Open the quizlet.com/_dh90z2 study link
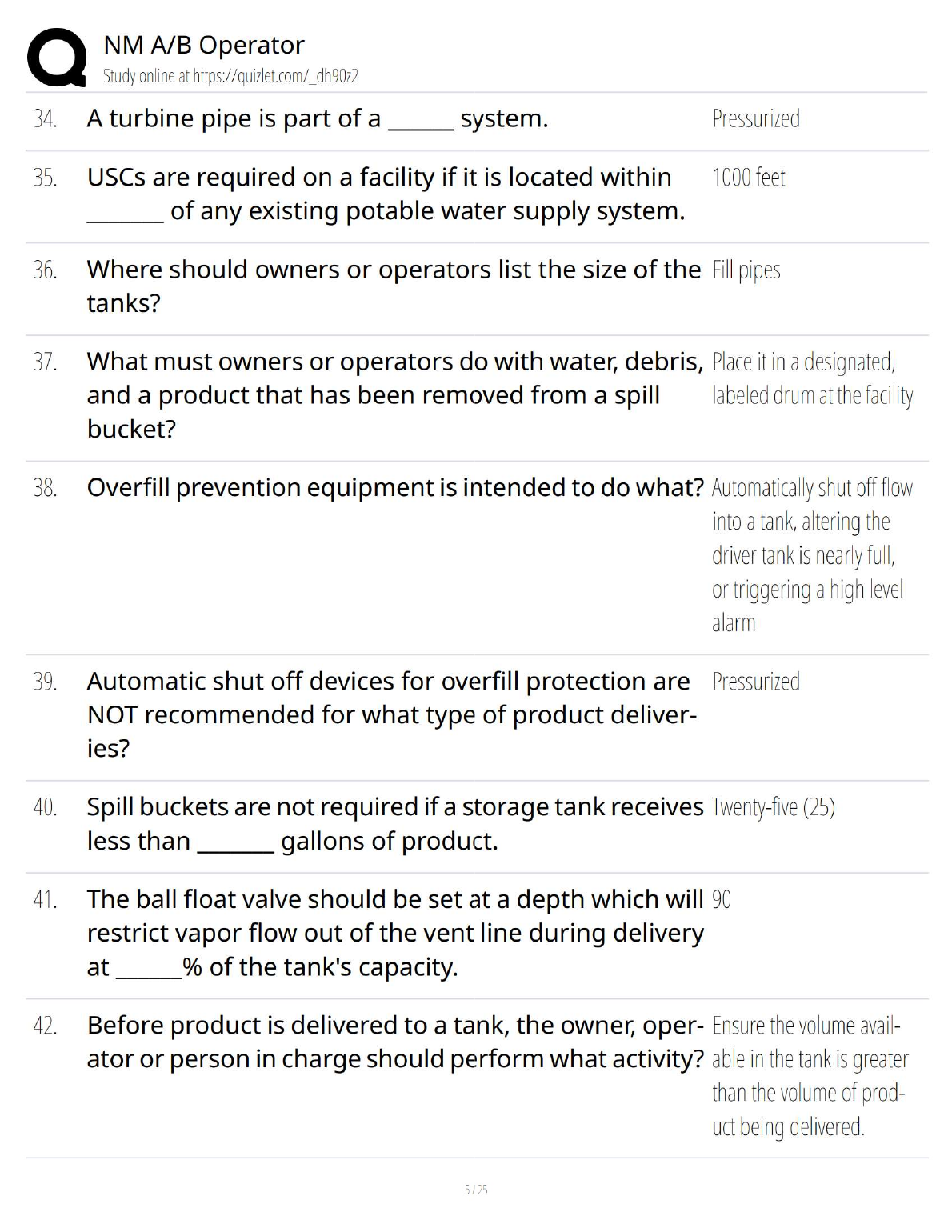The width and height of the screenshot is (952, 1232). tap(230, 77)
